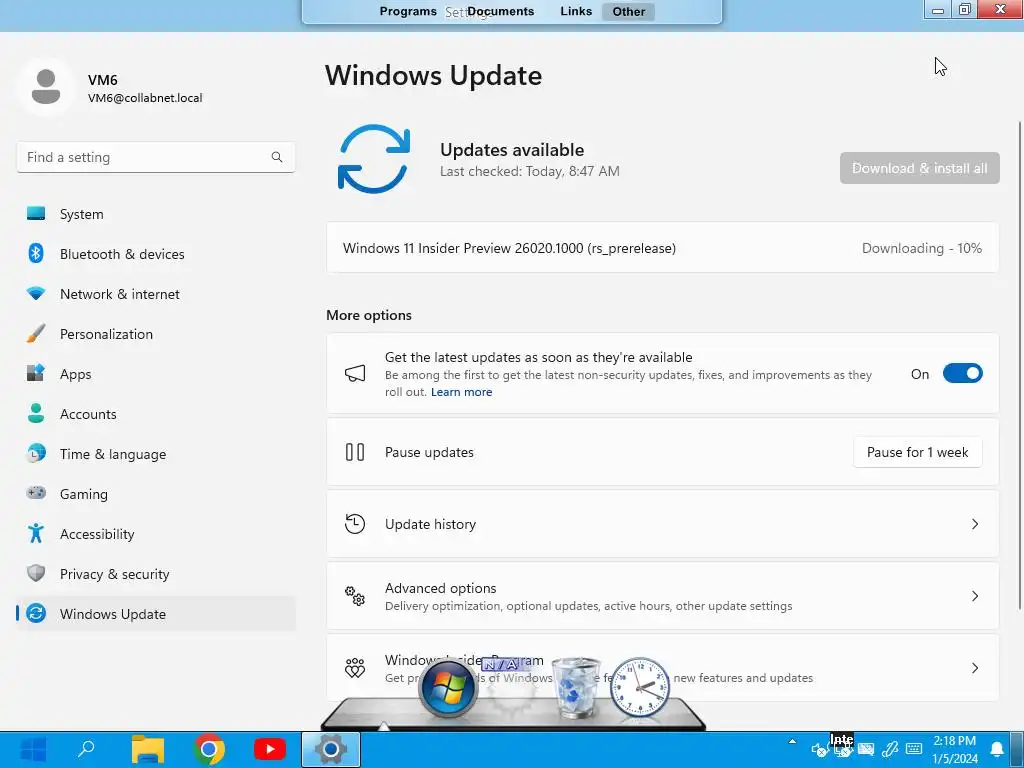Go to Network & internet settings
Image resolution: width=1024 pixels, height=768 pixels.
[x=155, y=294]
